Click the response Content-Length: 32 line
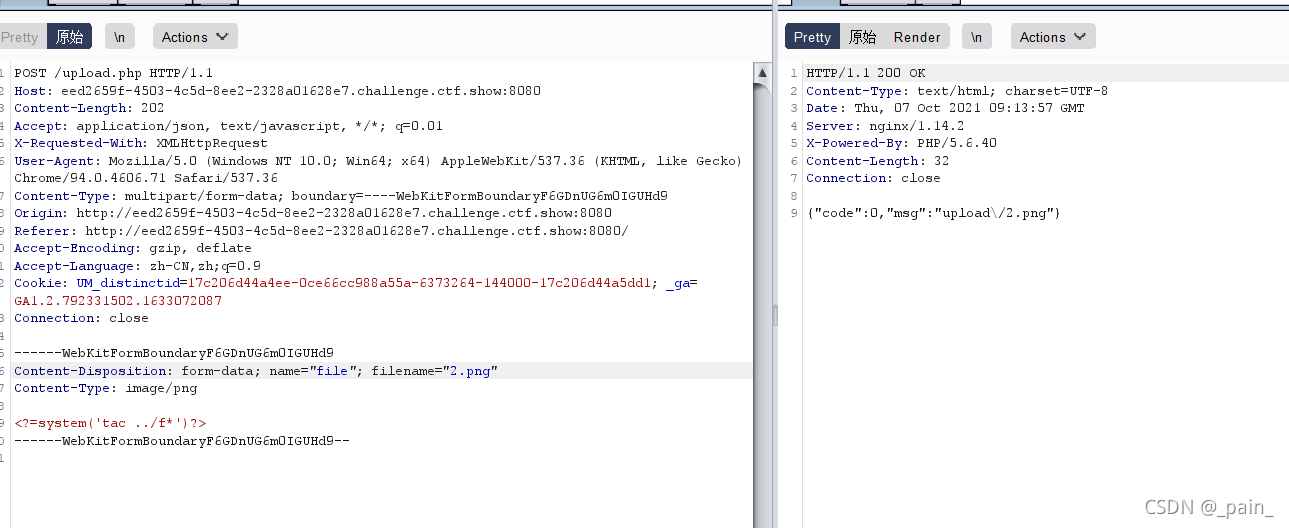This screenshot has height=528, width=1289. point(877,161)
